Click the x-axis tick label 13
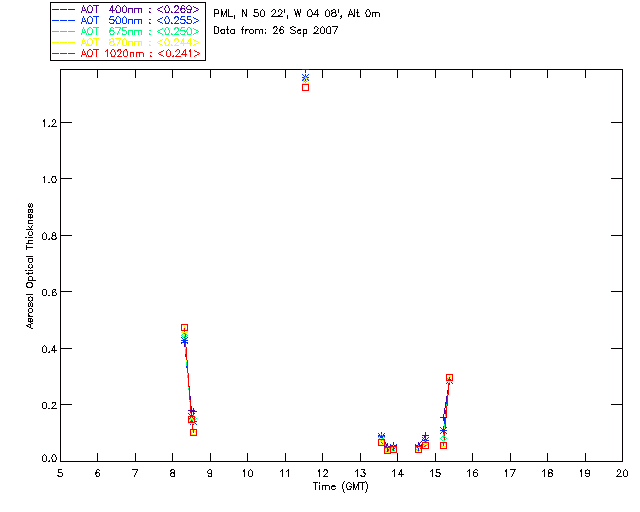Screen dimensions: 640x512 [x=360, y=473]
